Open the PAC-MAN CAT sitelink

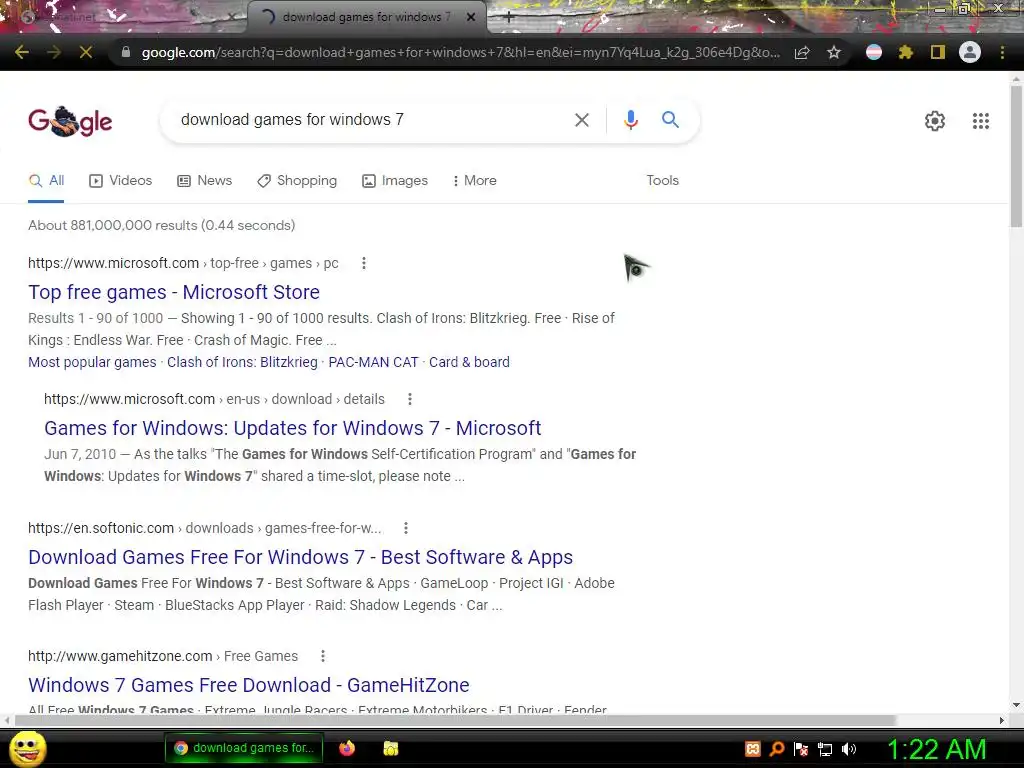(374, 362)
